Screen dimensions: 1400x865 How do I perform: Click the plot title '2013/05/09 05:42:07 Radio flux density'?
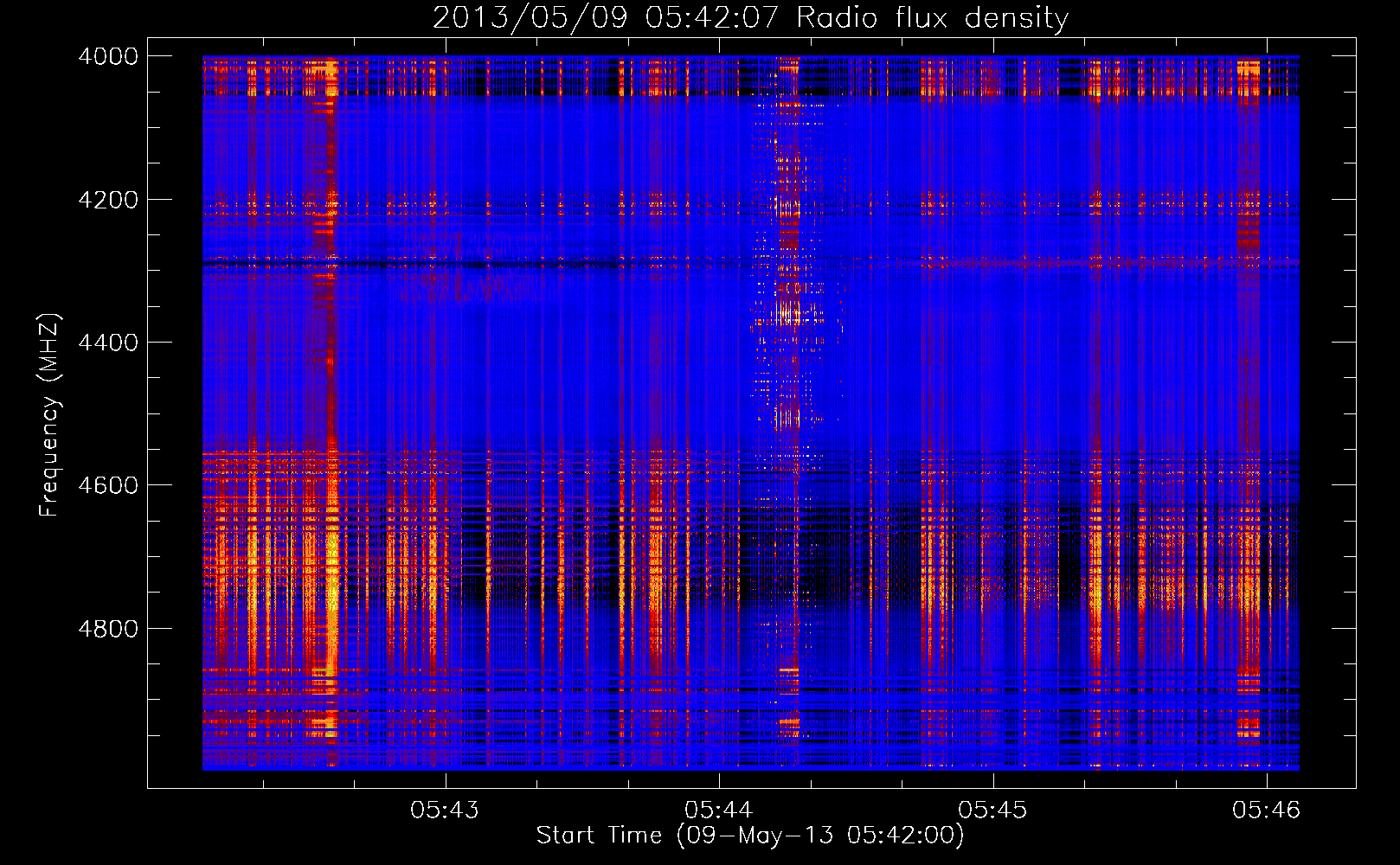tap(750, 17)
